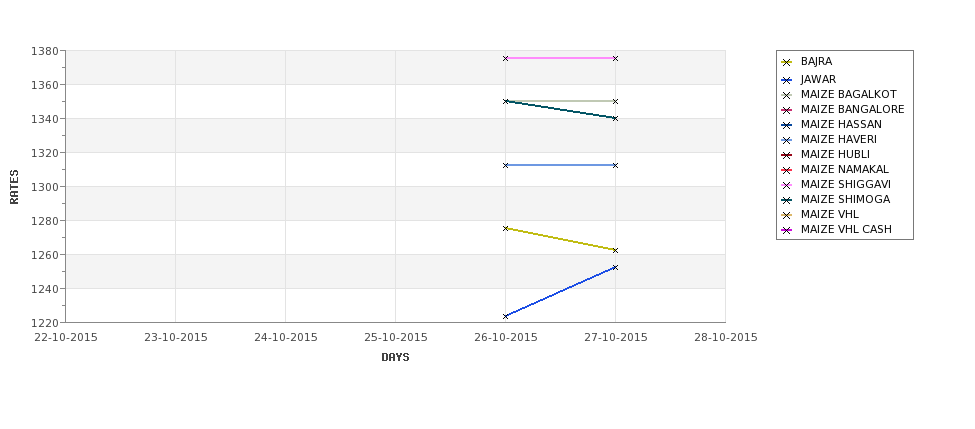The height and width of the screenshot is (429, 975).
Task: Click the pink line data point on 27-10-2015
Action: coord(616,58)
